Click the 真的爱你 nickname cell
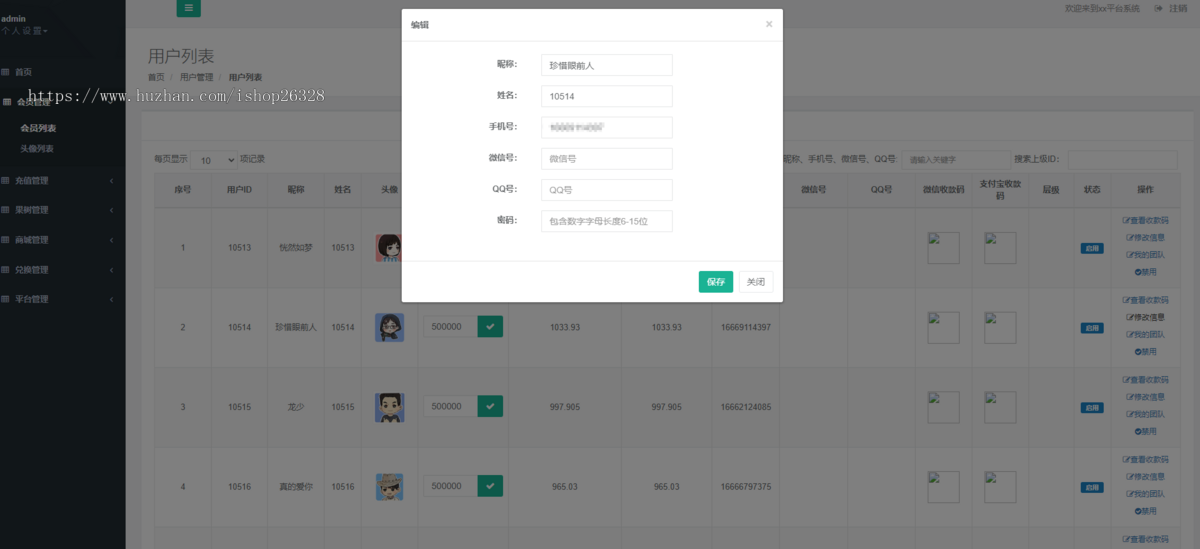 pos(296,487)
